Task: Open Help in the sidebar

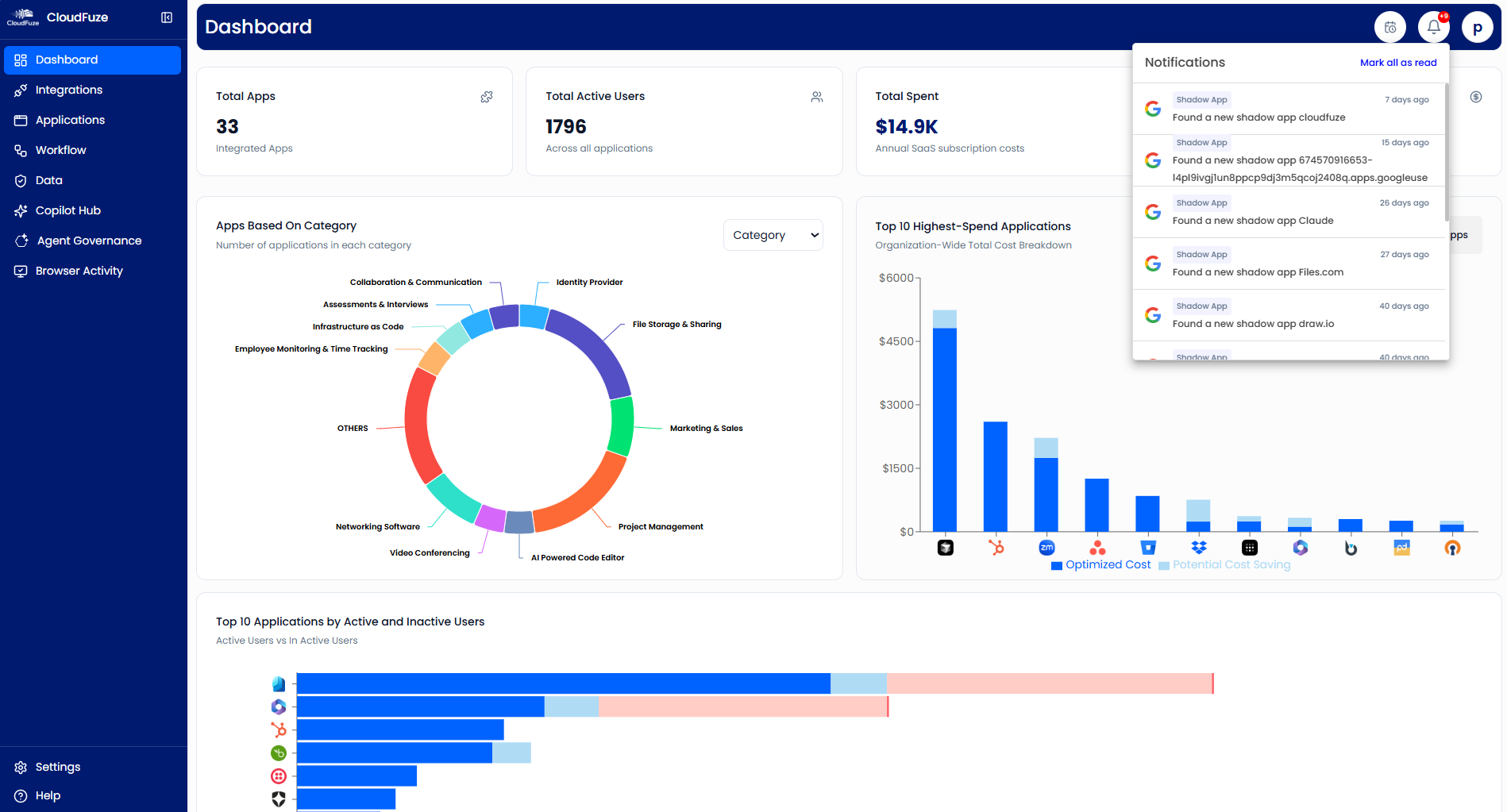Action: pyautogui.click(x=92, y=796)
